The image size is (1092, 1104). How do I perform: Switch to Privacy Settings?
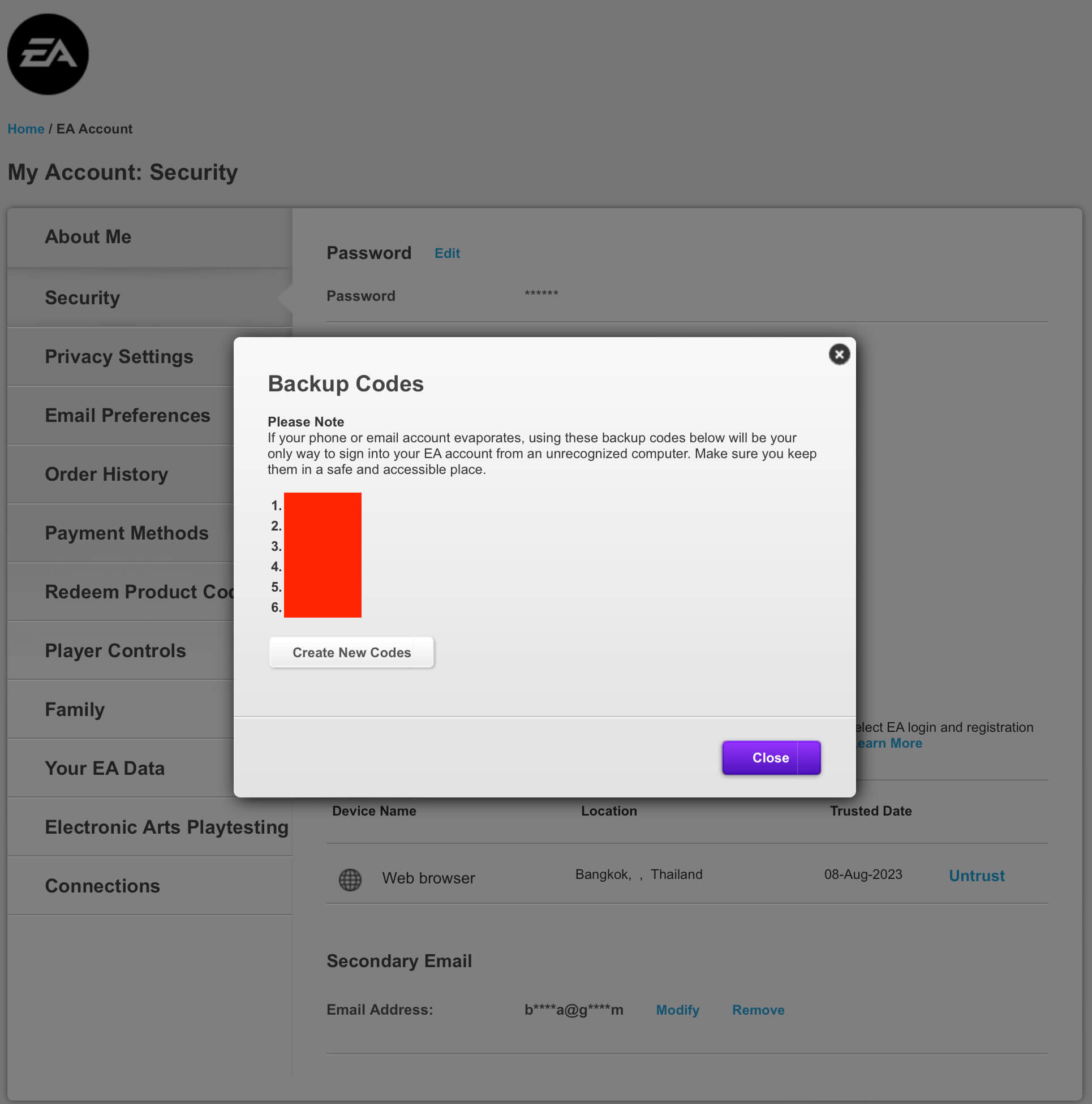point(119,356)
